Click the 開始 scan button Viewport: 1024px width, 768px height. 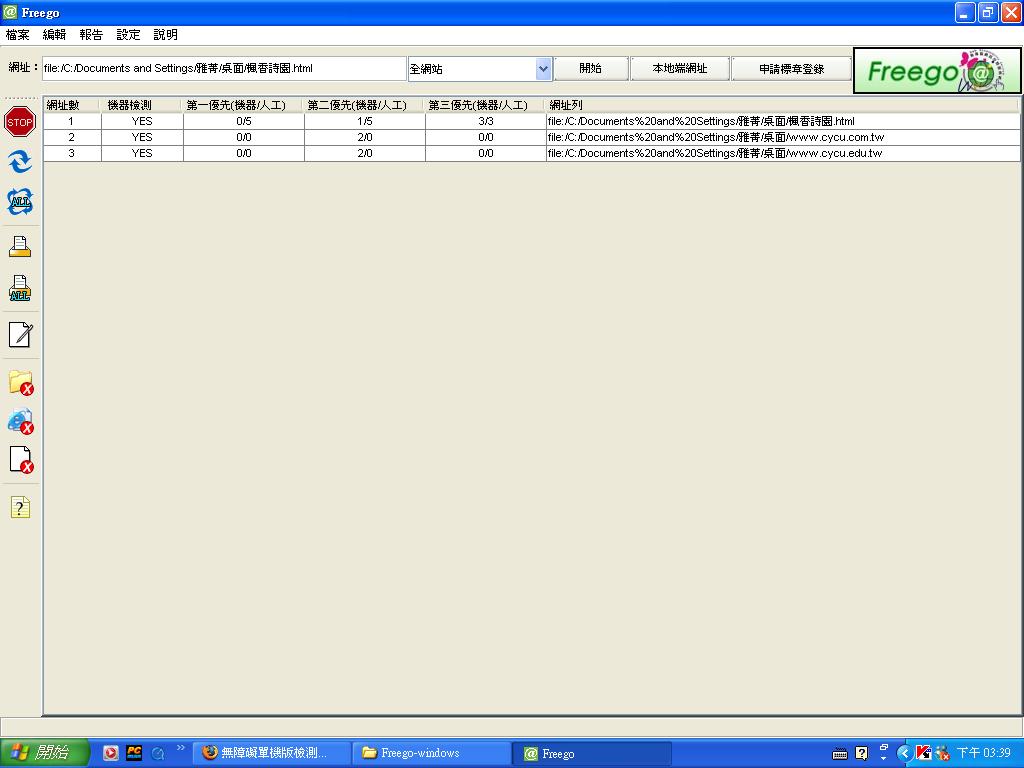click(x=591, y=69)
